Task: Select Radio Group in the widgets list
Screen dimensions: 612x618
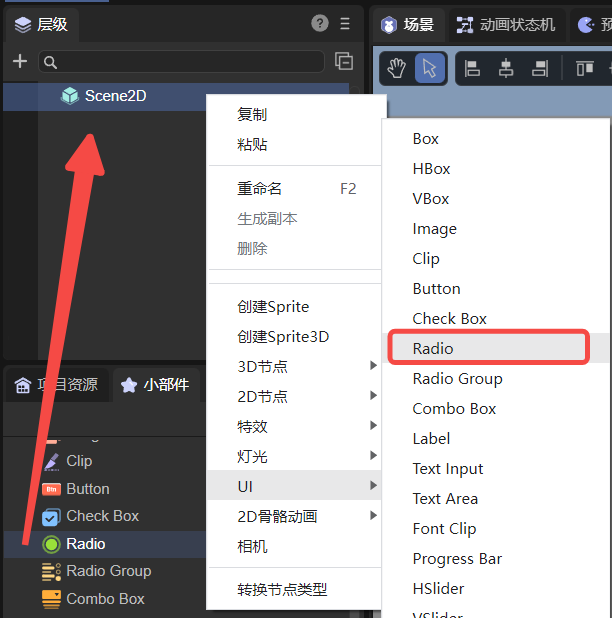Action: (x=108, y=571)
